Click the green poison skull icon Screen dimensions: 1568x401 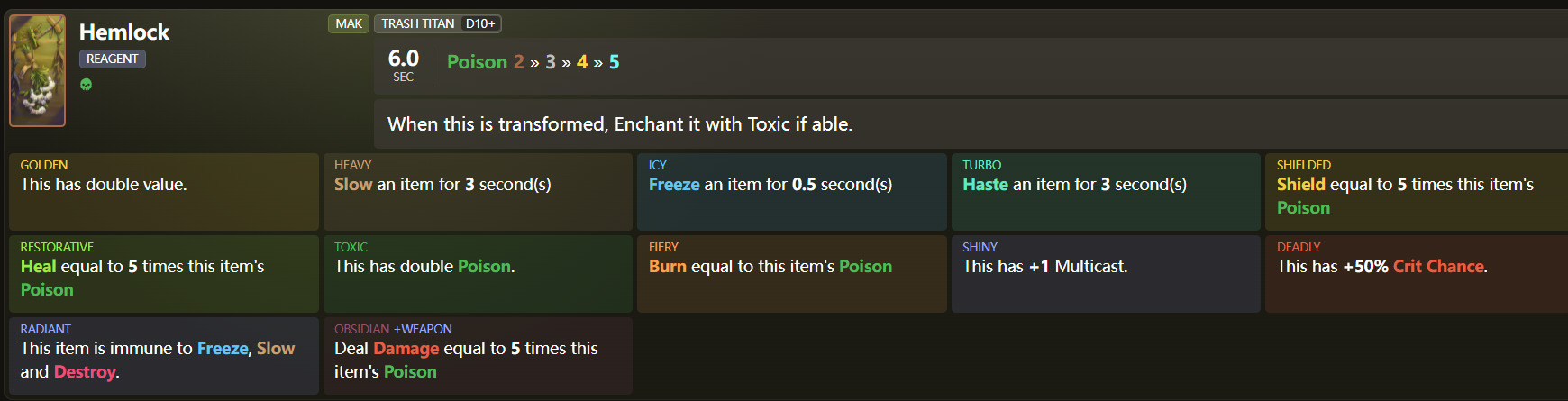86,85
